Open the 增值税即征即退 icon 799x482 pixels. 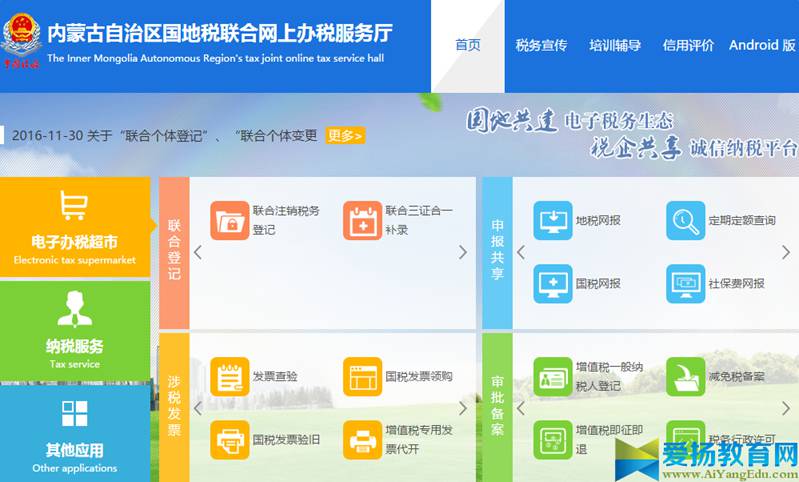point(553,440)
